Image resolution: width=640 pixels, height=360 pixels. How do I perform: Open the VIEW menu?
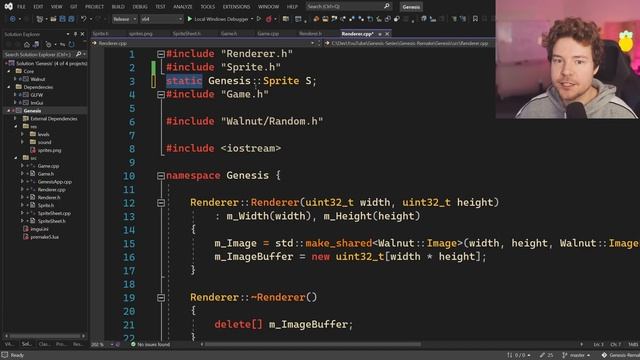click(x=56, y=7)
